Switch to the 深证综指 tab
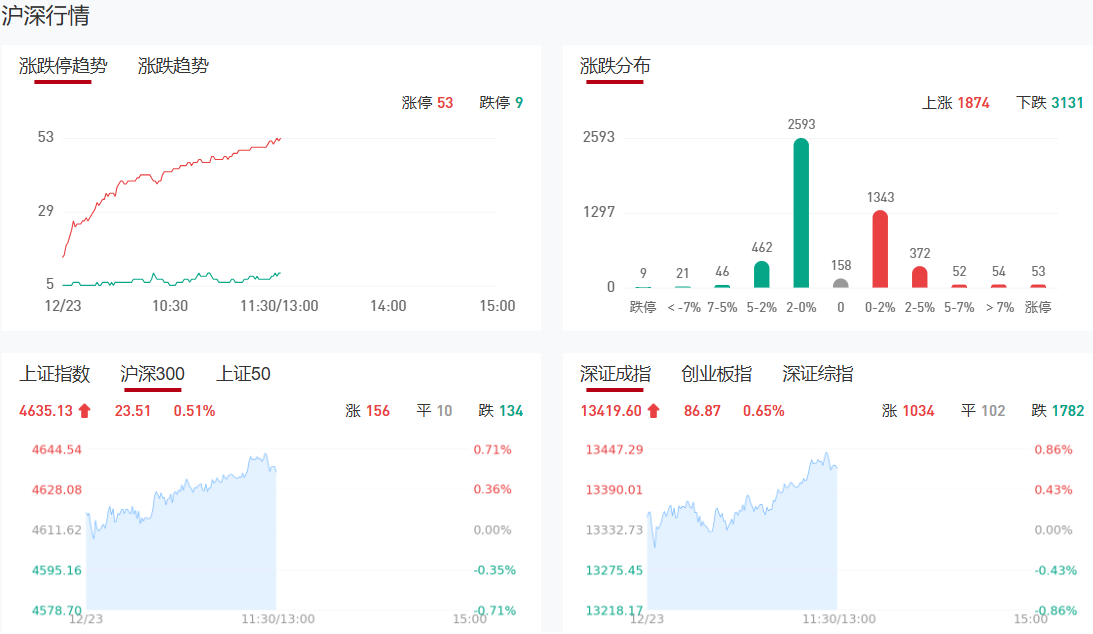The height and width of the screenshot is (634, 1093). tap(818, 375)
